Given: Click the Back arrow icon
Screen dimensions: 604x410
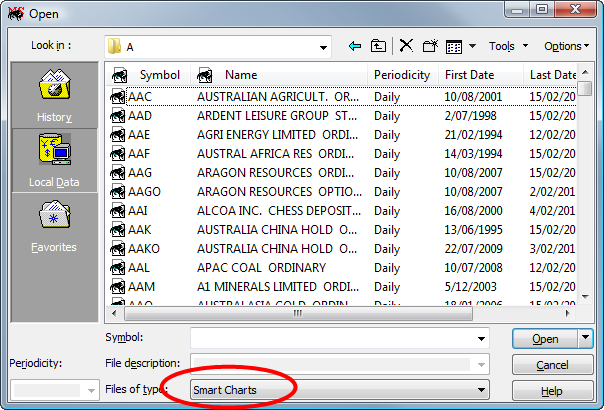Looking at the screenshot, I should (x=355, y=46).
